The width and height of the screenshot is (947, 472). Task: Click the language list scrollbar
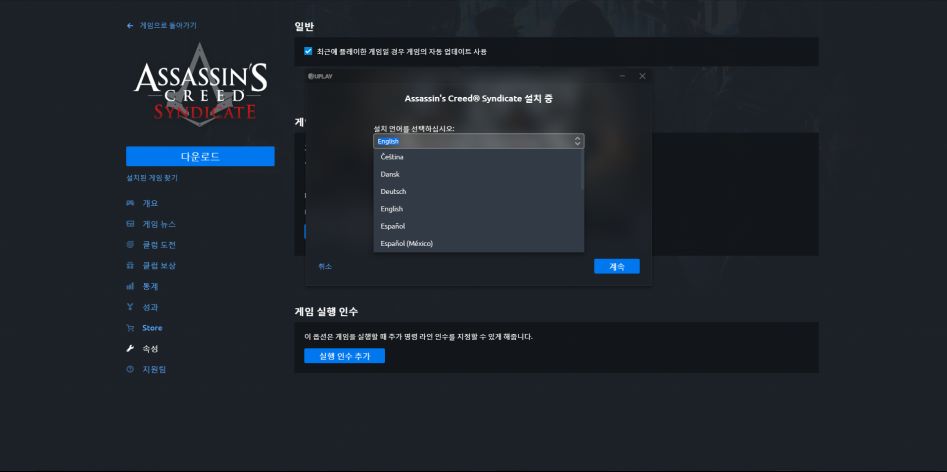pyautogui.click(x=582, y=170)
